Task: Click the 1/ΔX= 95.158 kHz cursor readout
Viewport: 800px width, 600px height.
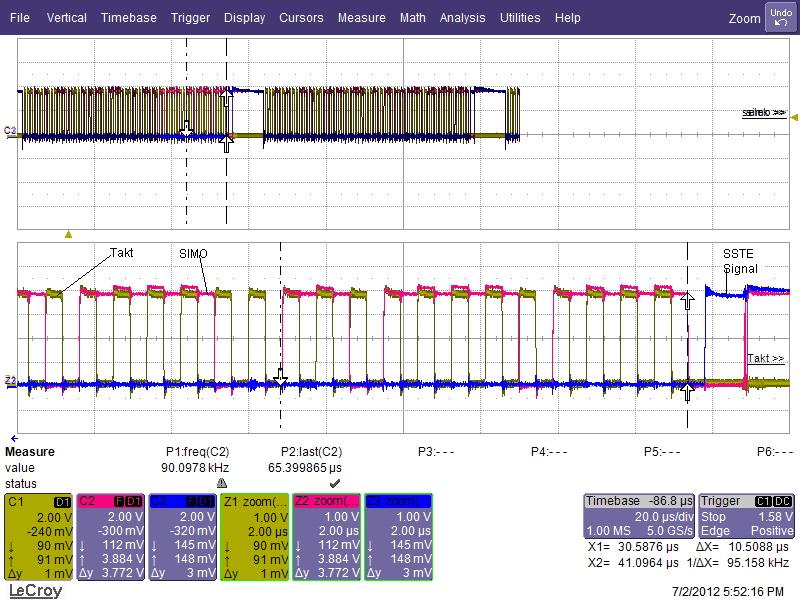Action: pyautogui.click(x=738, y=563)
